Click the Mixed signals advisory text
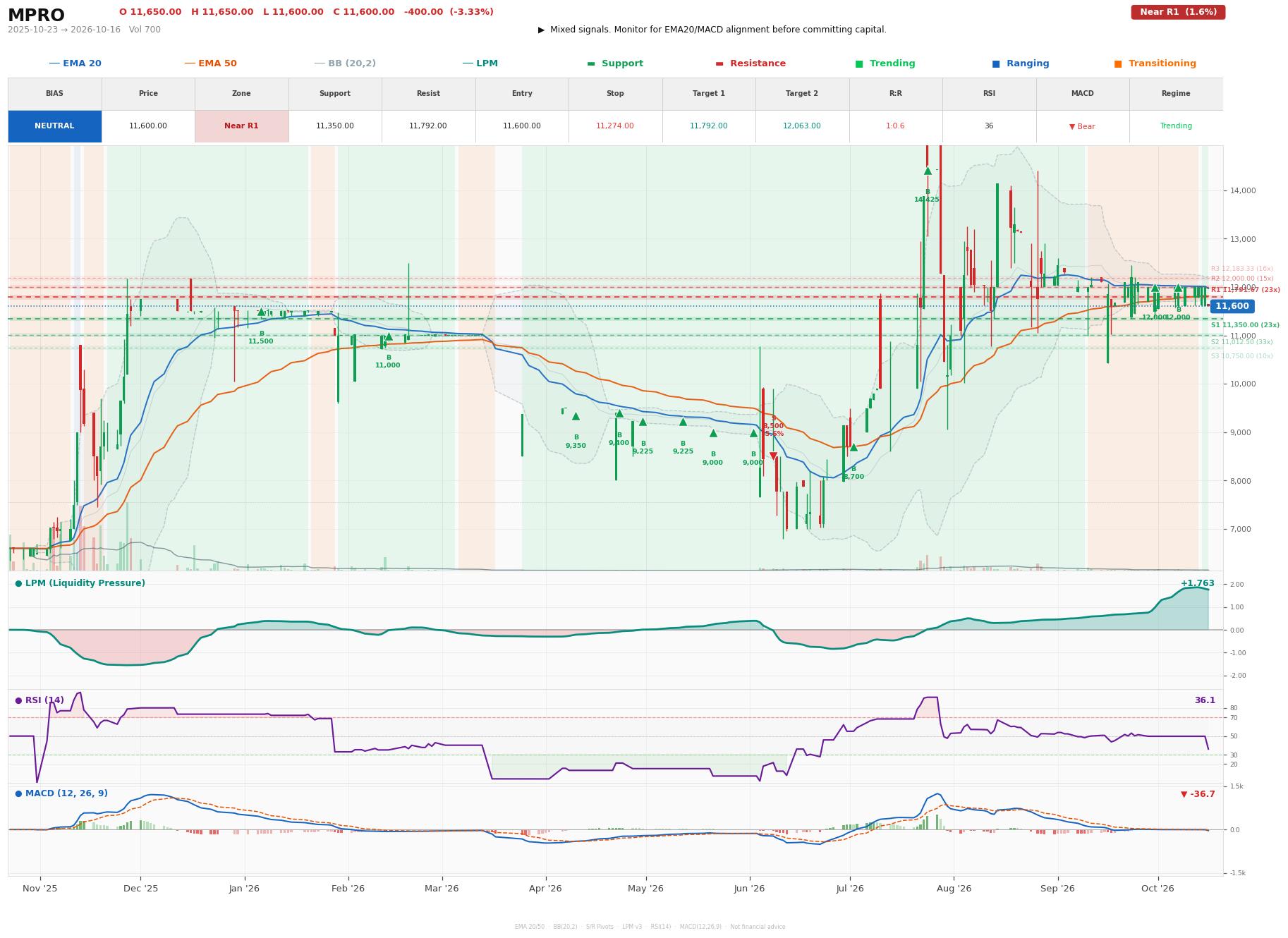Viewport: 1288px width, 938px height. (712, 30)
